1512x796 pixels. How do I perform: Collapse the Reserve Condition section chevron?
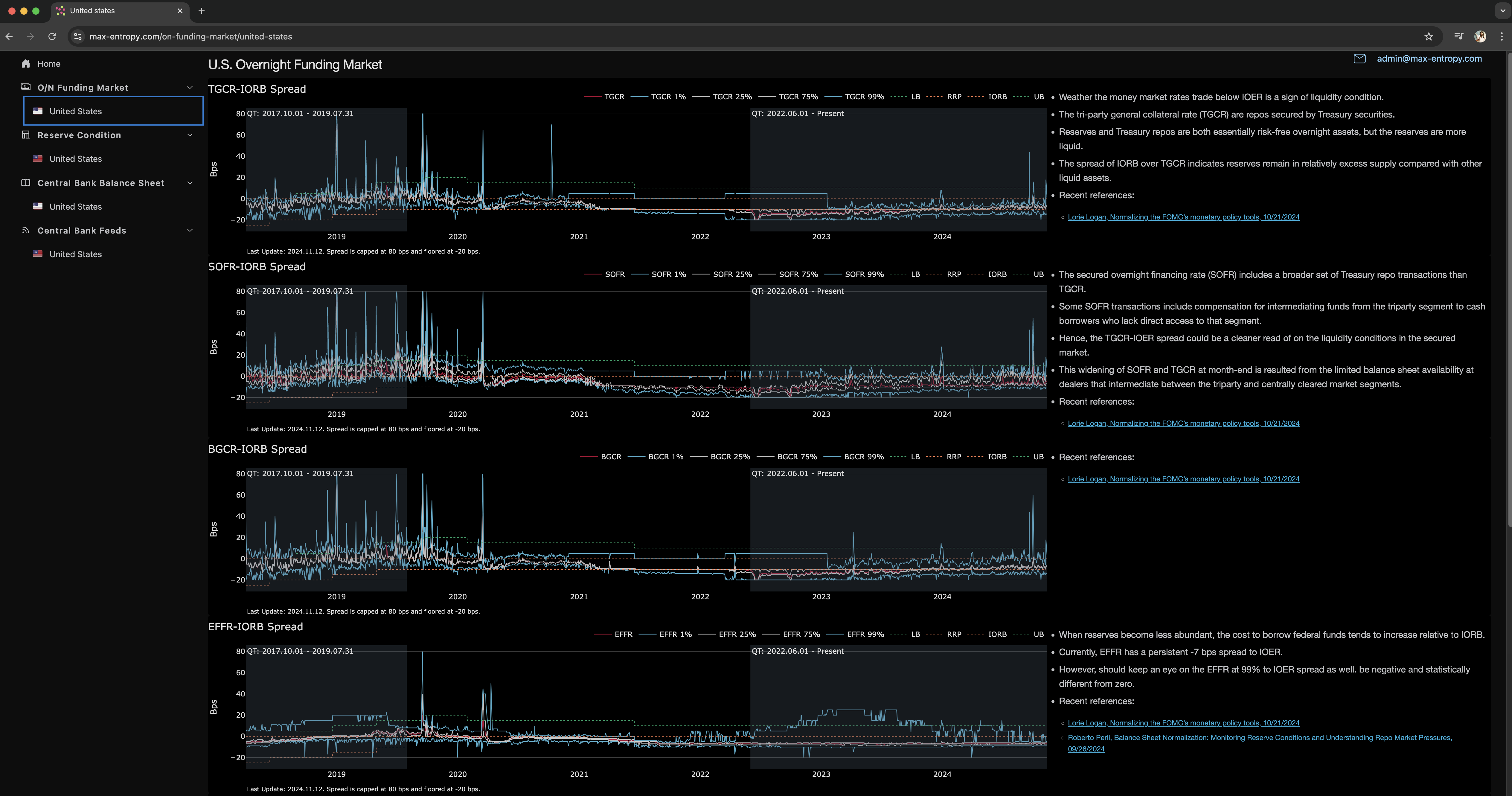[x=190, y=135]
